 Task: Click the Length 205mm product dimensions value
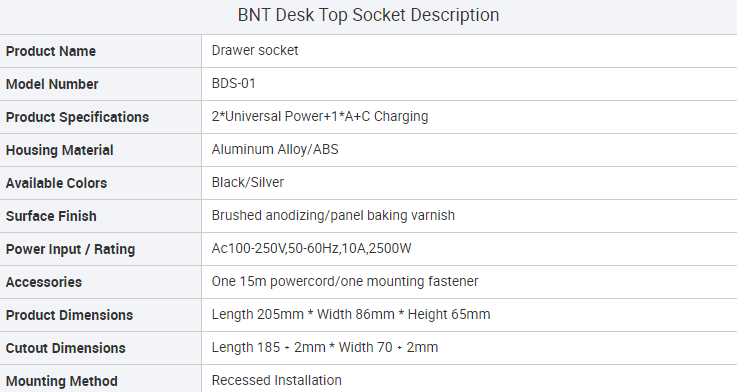(351, 314)
